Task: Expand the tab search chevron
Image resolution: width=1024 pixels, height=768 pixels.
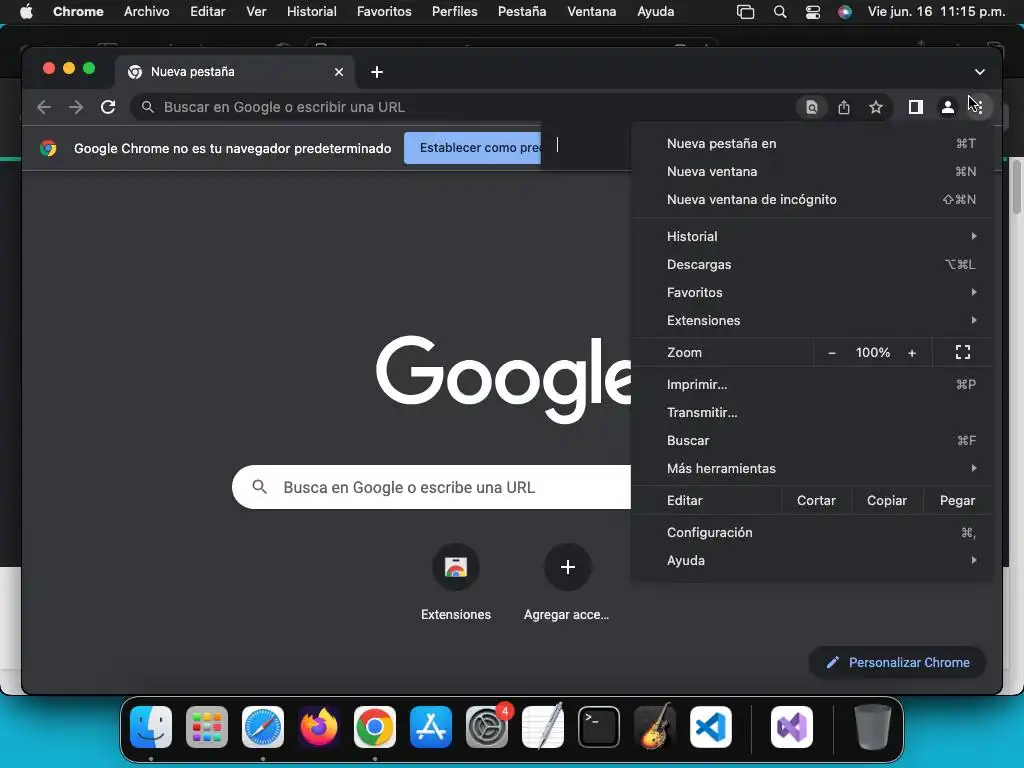Action: [x=980, y=72]
